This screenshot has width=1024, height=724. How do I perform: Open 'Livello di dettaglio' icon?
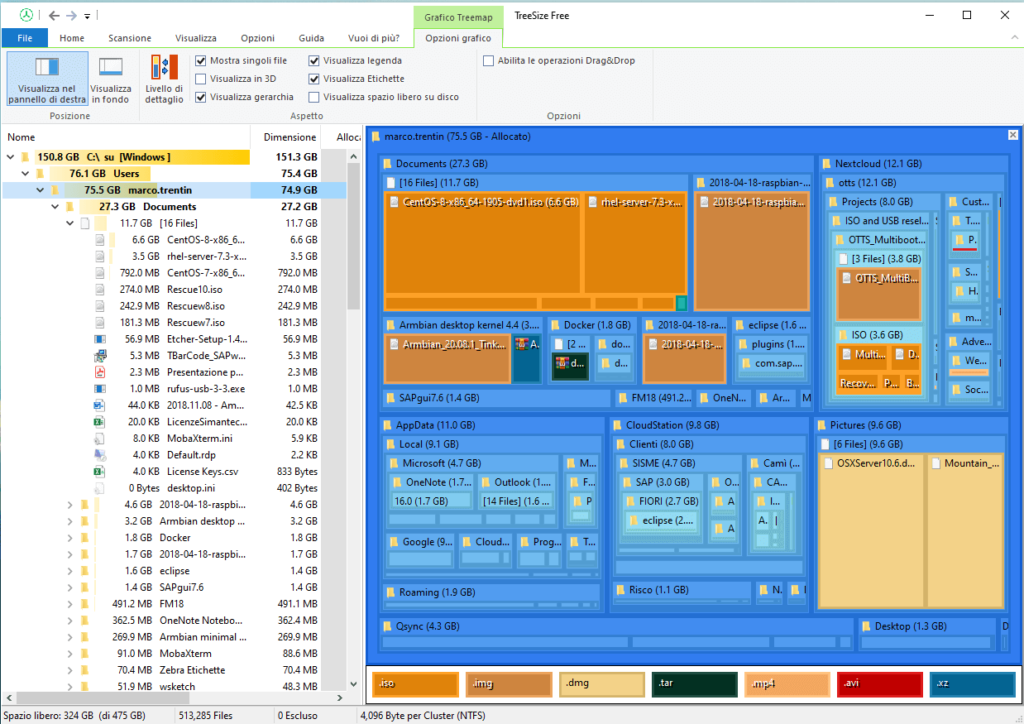[164, 78]
